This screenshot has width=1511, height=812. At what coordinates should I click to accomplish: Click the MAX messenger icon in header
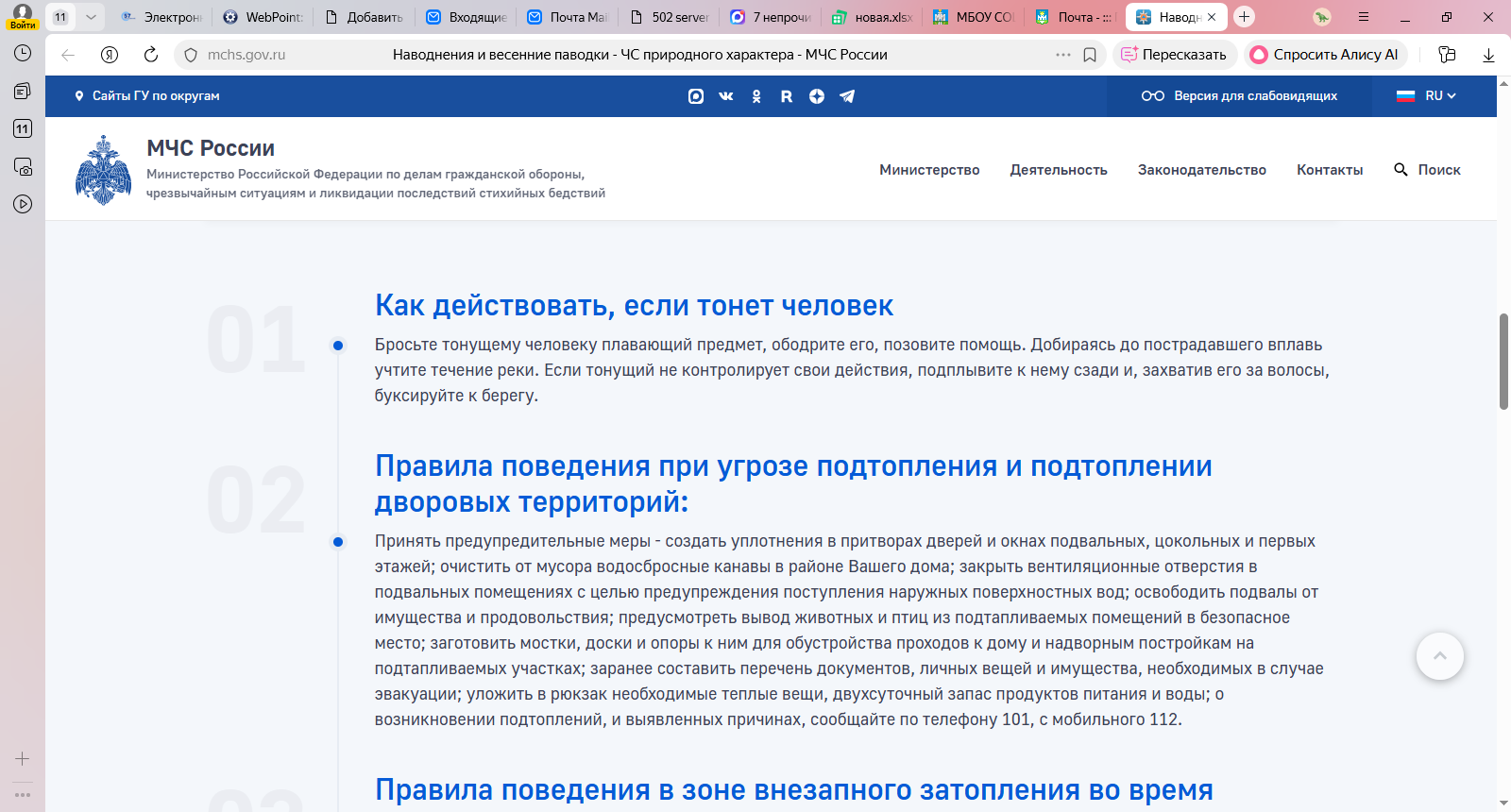696,96
